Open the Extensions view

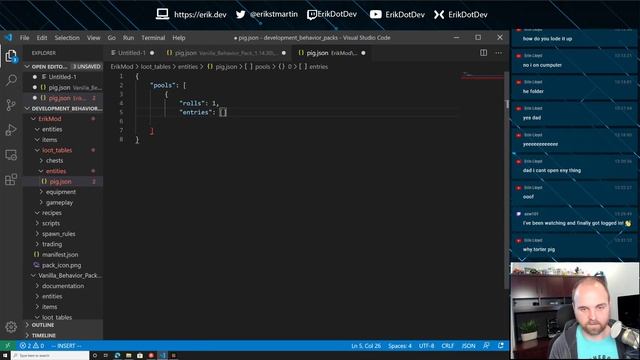click(x=11, y=179)
